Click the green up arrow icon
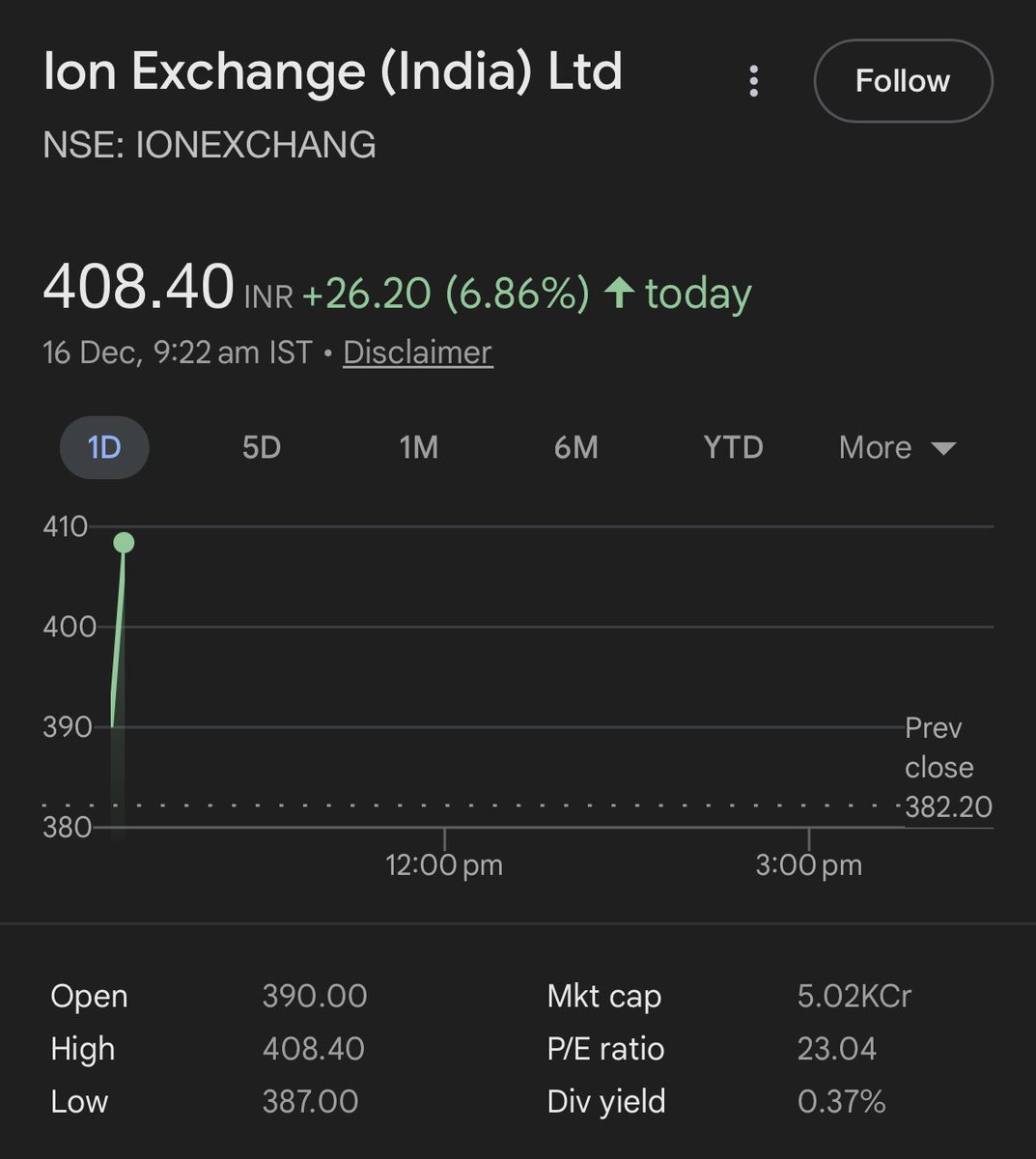The width and height of the screenshot is (1036, 1159). pos(619,293)
